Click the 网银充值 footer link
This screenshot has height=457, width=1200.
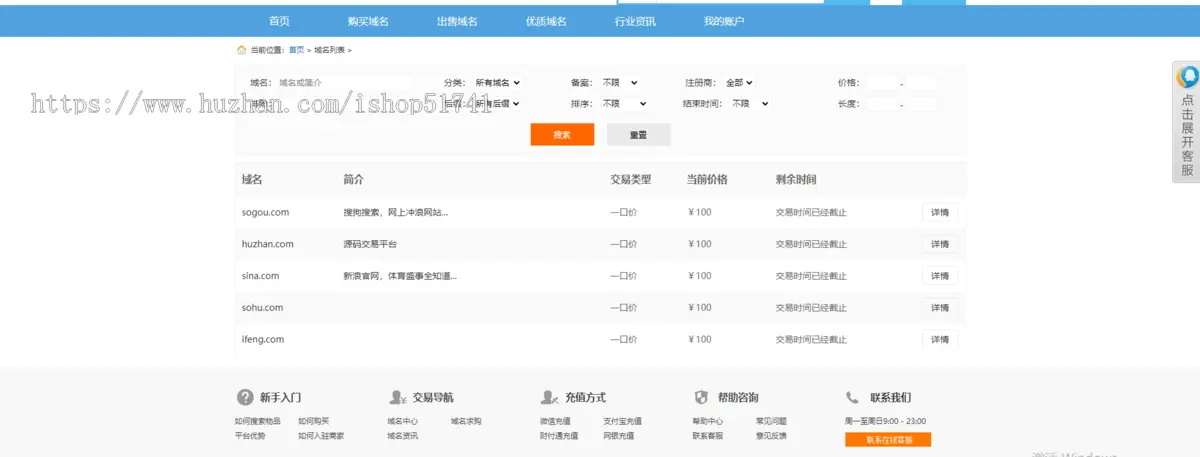tap(618, 436)
